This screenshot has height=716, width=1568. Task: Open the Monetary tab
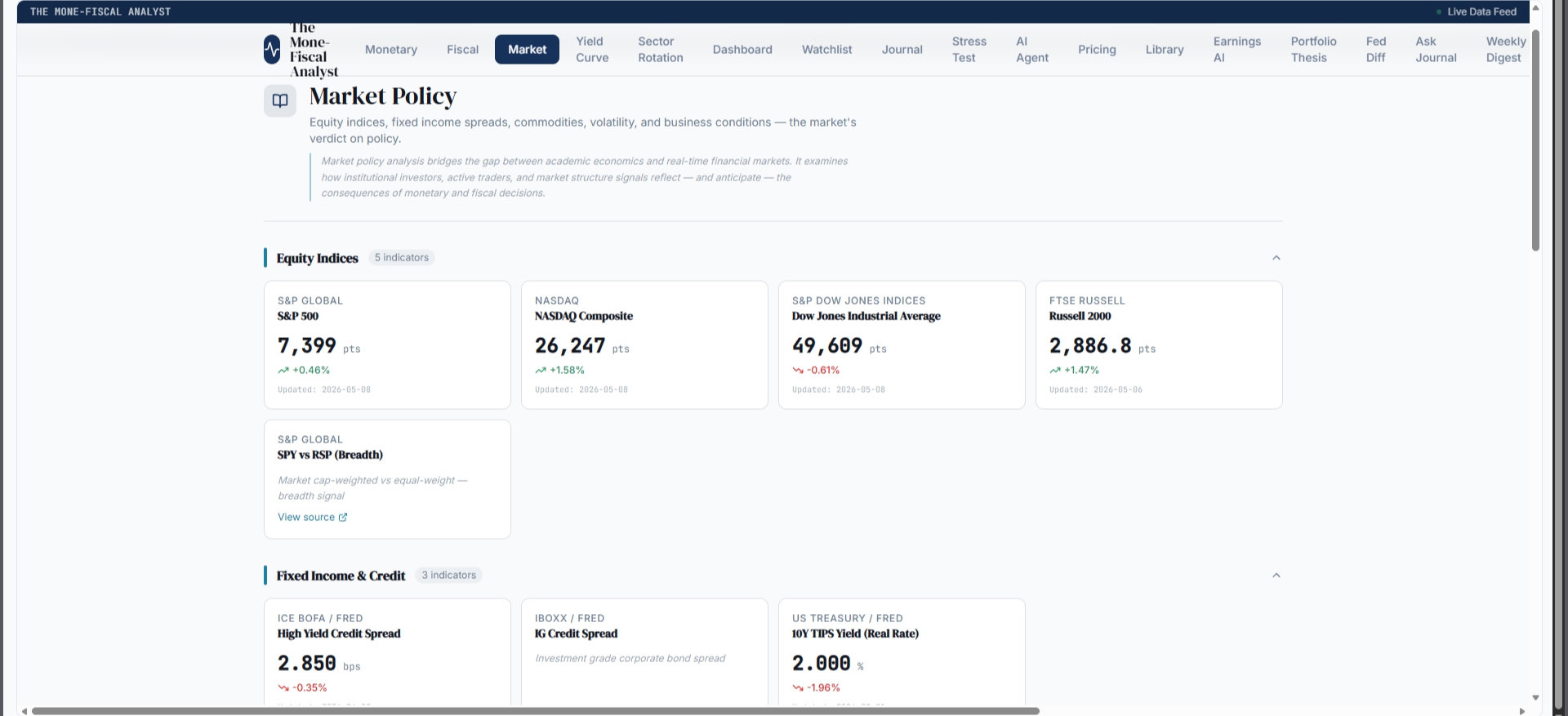(391, 50)
